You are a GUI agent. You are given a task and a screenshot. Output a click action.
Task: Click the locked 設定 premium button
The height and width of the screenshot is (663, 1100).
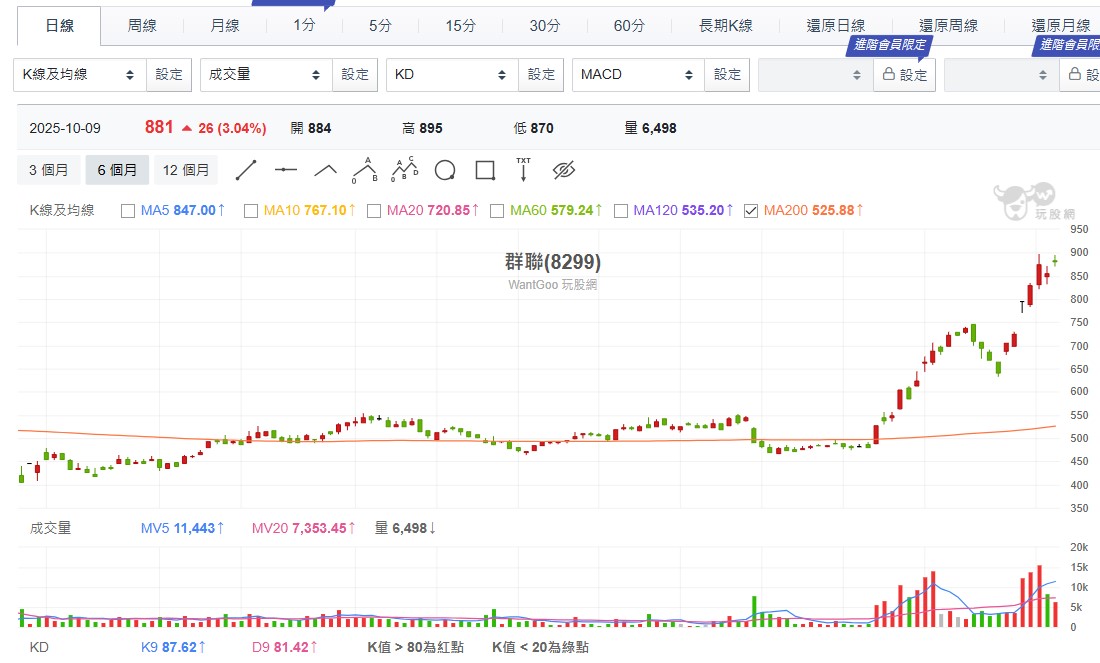pos(904,74)
